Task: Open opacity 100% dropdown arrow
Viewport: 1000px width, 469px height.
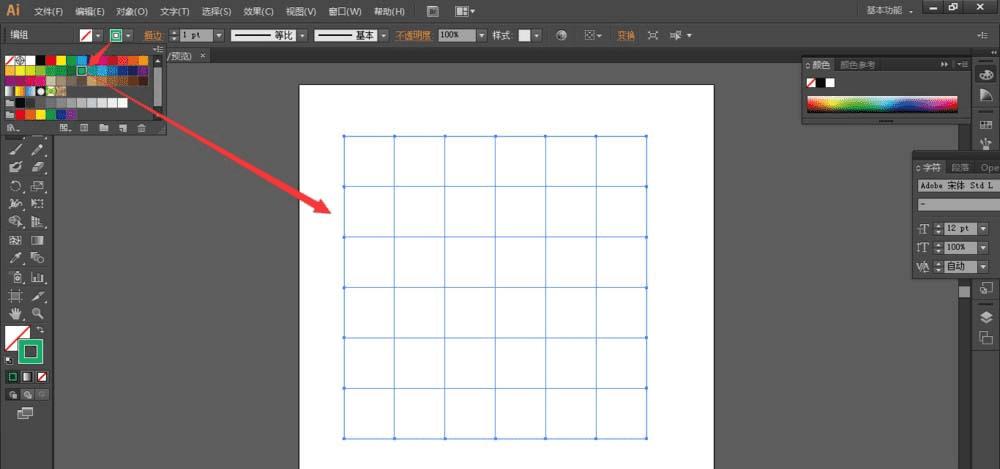Action: pyautogui.click(x=482, y=36)
